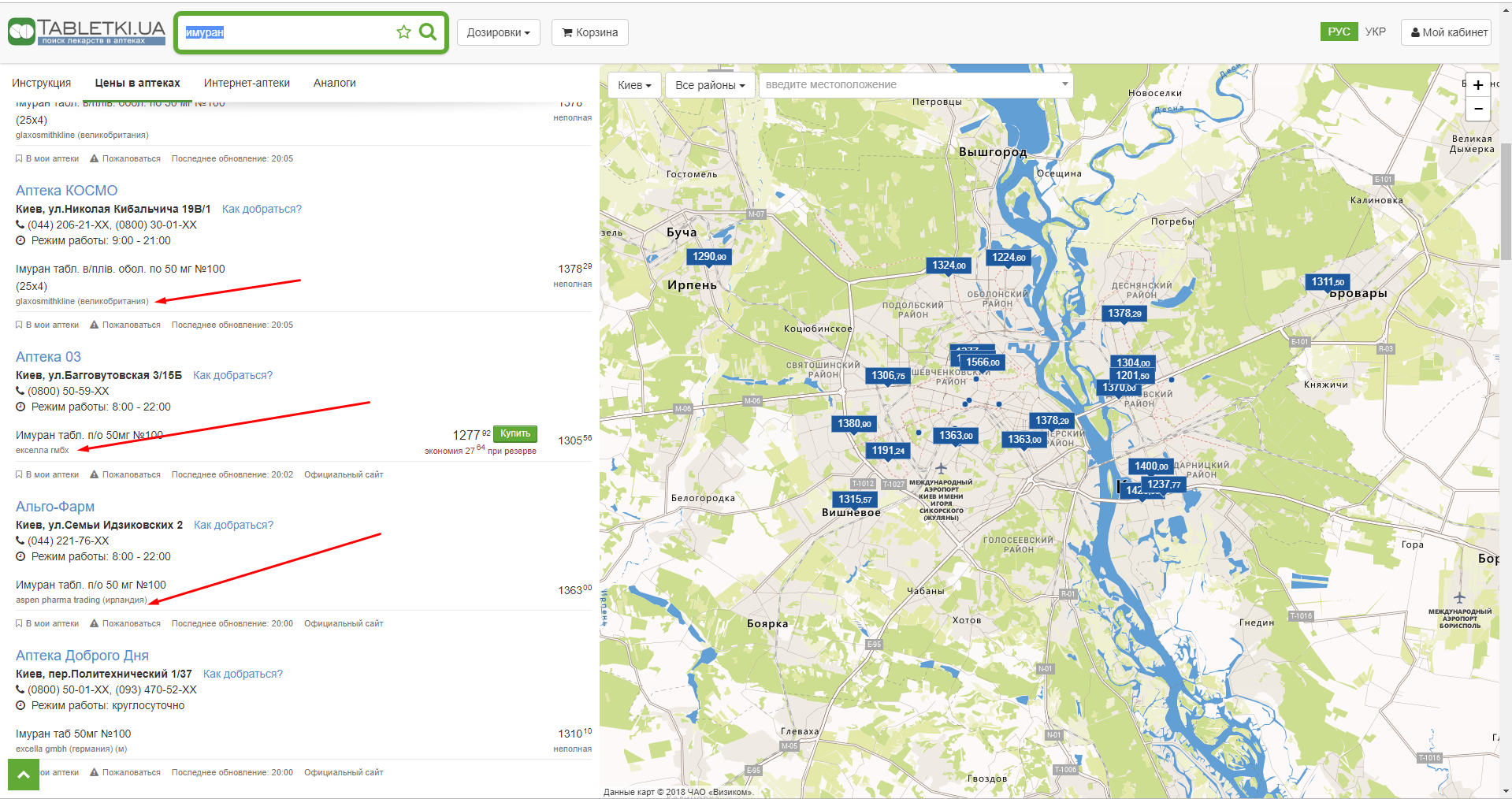The width and height of the screenshot is (1512, 799).
Task: Add Аптека 03 to В мои аптеки
Action: (x=47, y=474)
